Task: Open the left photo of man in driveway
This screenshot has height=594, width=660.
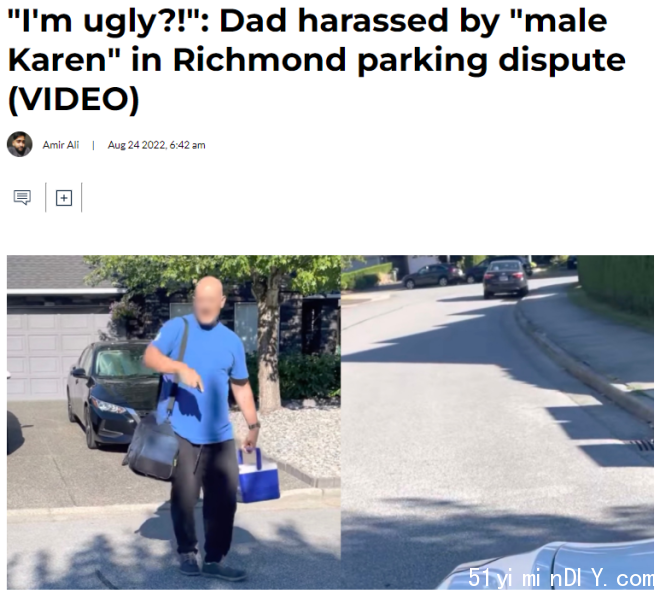Action: click(x=173, y=422)
